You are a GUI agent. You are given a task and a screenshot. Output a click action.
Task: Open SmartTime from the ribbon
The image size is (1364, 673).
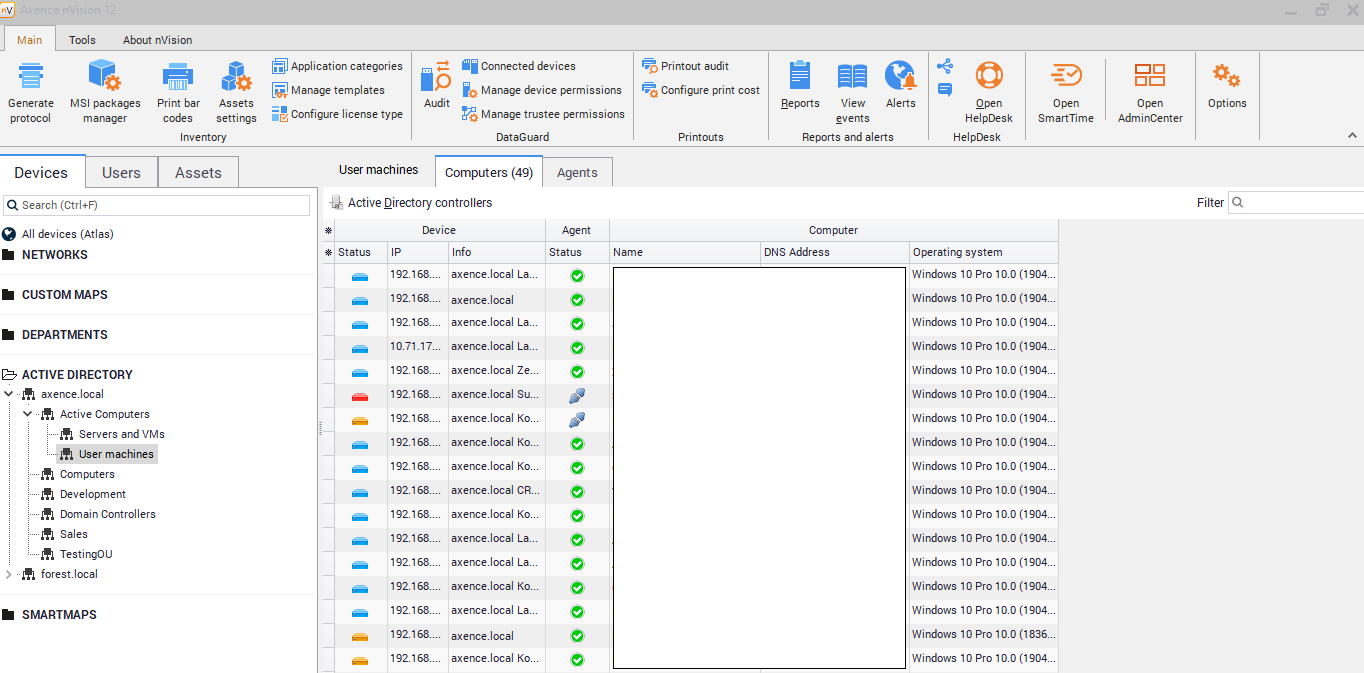click(x=1066, y=78)
